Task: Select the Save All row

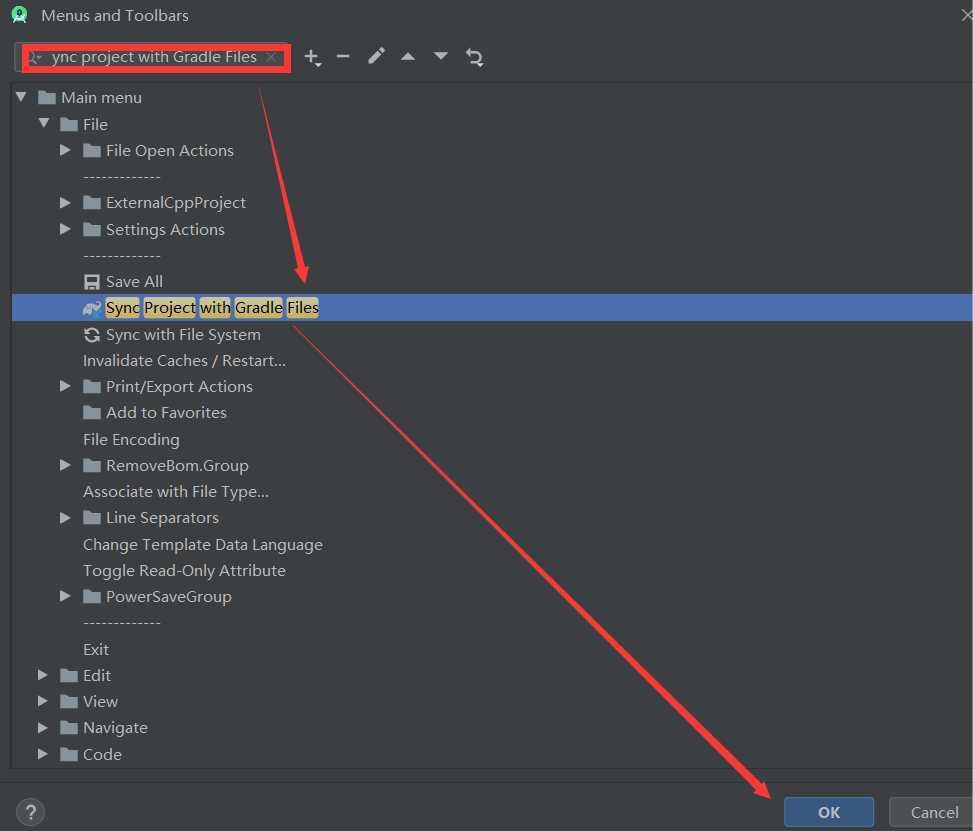Action: (x=492, y=282)
